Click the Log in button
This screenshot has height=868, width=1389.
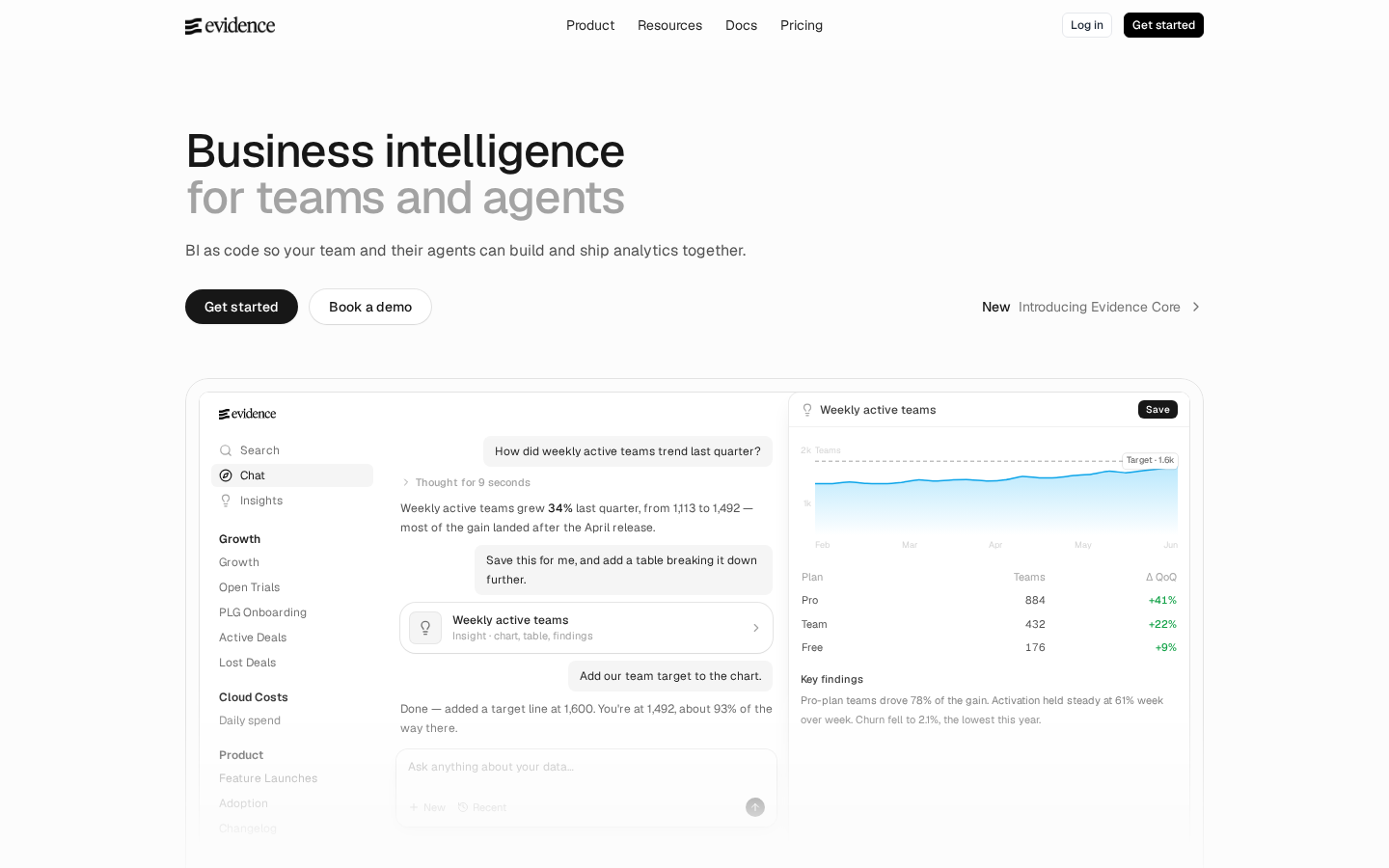click(x=1087, y=25)
